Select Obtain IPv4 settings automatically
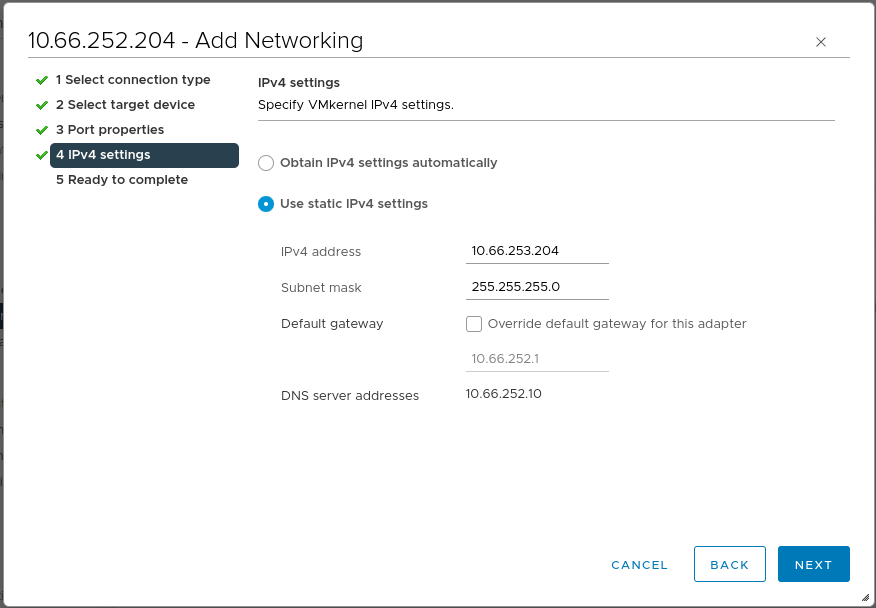The image size is (876, 608). point(265,162)
